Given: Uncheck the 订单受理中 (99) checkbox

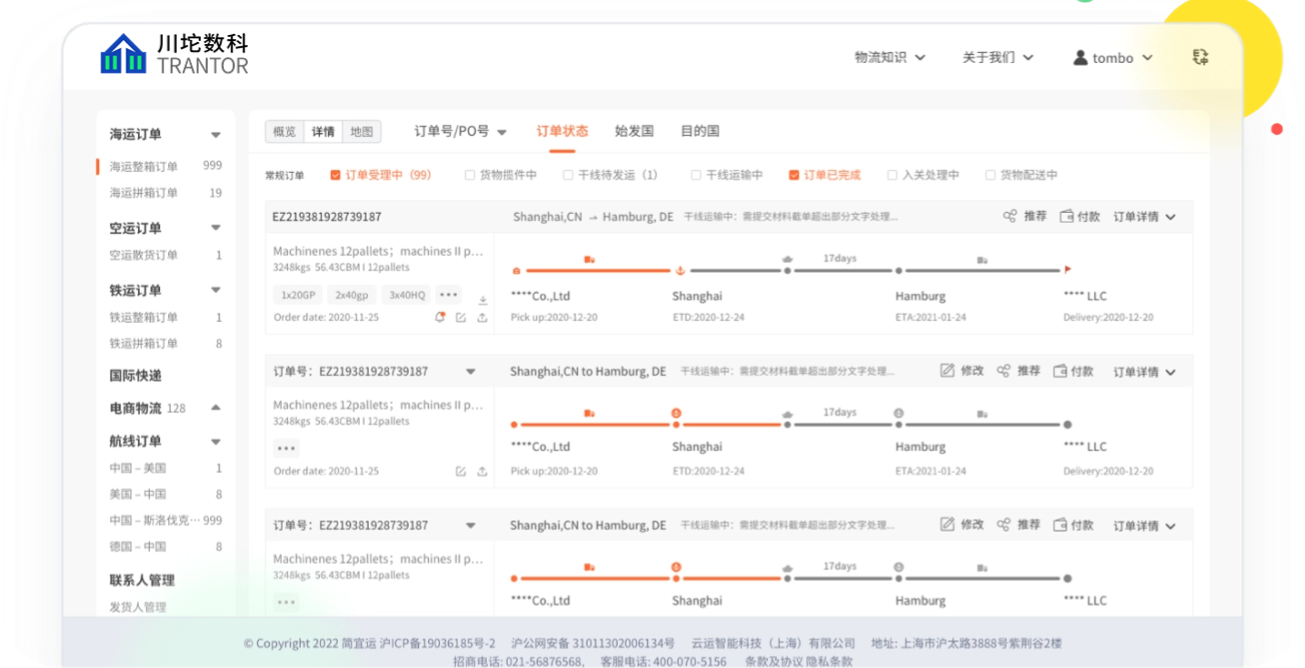Looking at the screenshot, I should (x=336, y=175).
